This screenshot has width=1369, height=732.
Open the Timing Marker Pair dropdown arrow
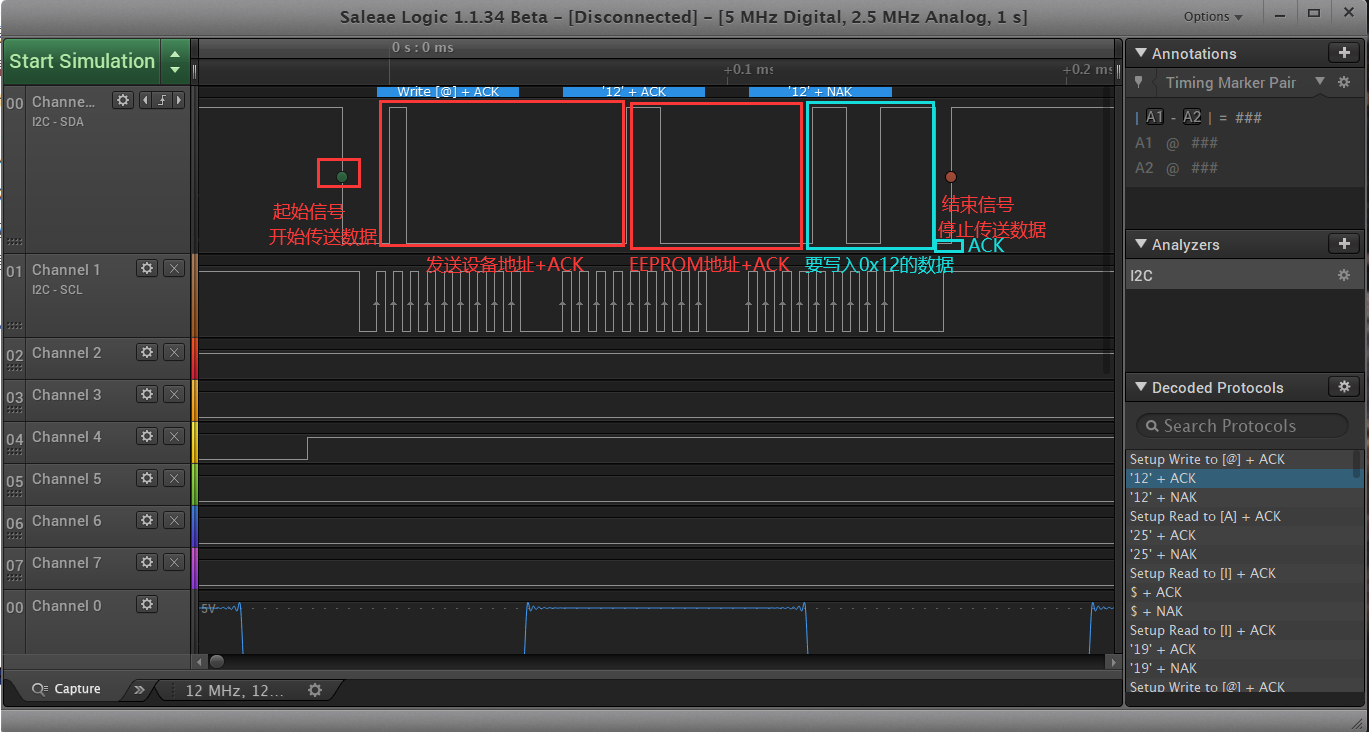point(1320,82)
